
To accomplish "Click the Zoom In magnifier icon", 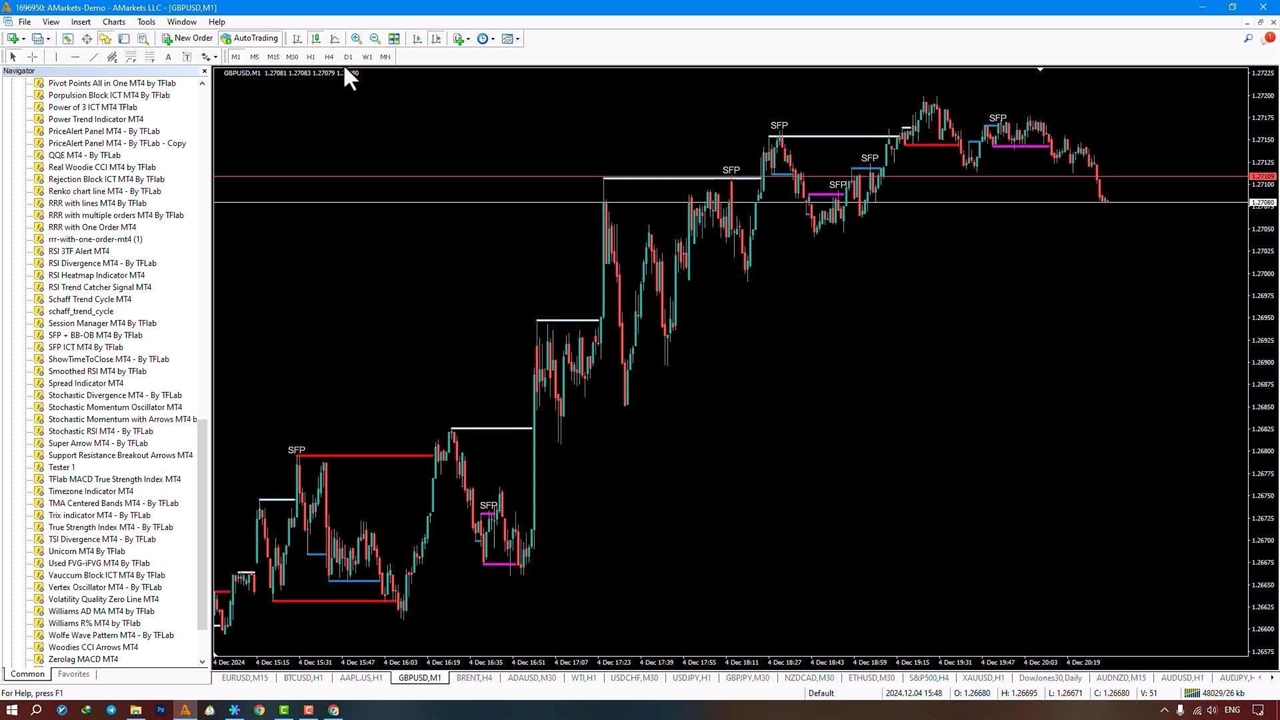I will [356, 39].
